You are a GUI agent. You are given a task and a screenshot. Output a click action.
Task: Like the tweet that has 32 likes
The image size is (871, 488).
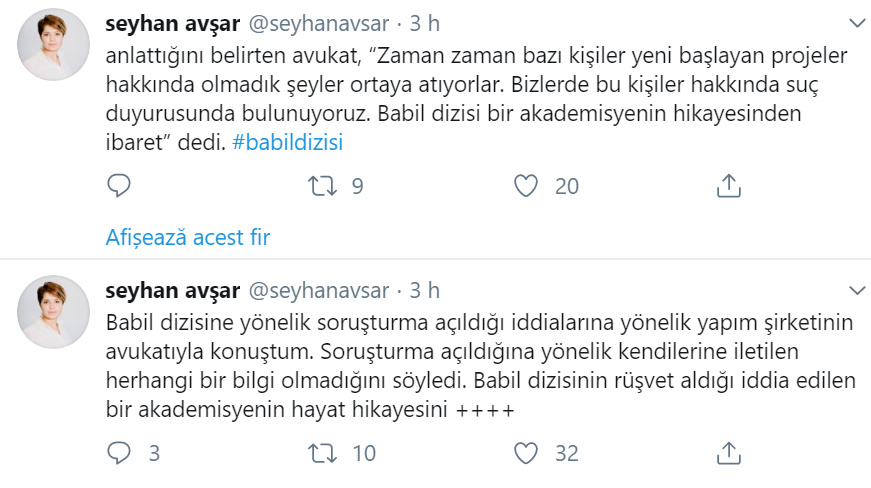click(x=526, y=453)
